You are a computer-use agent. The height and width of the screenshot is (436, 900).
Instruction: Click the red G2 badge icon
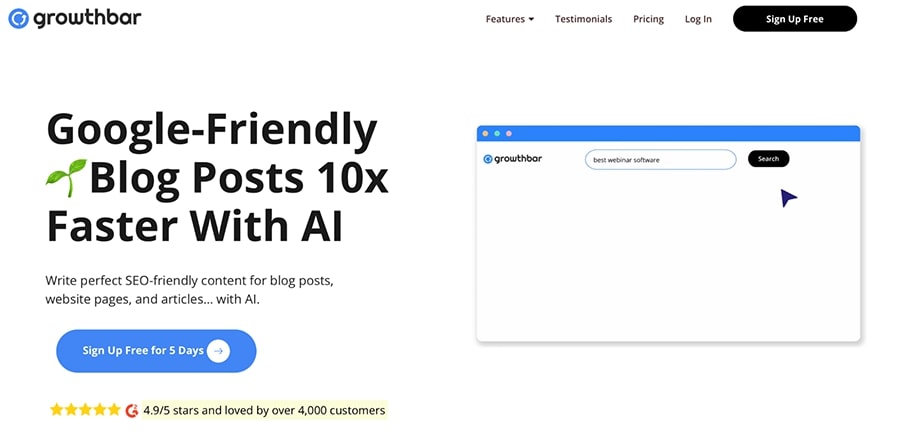pos(131,410)
